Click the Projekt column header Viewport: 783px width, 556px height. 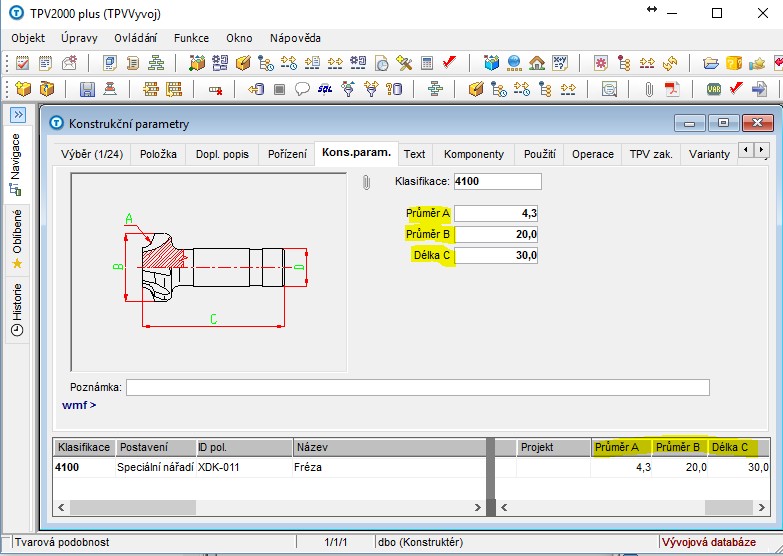pyautogui.click(x=553, y=447)
